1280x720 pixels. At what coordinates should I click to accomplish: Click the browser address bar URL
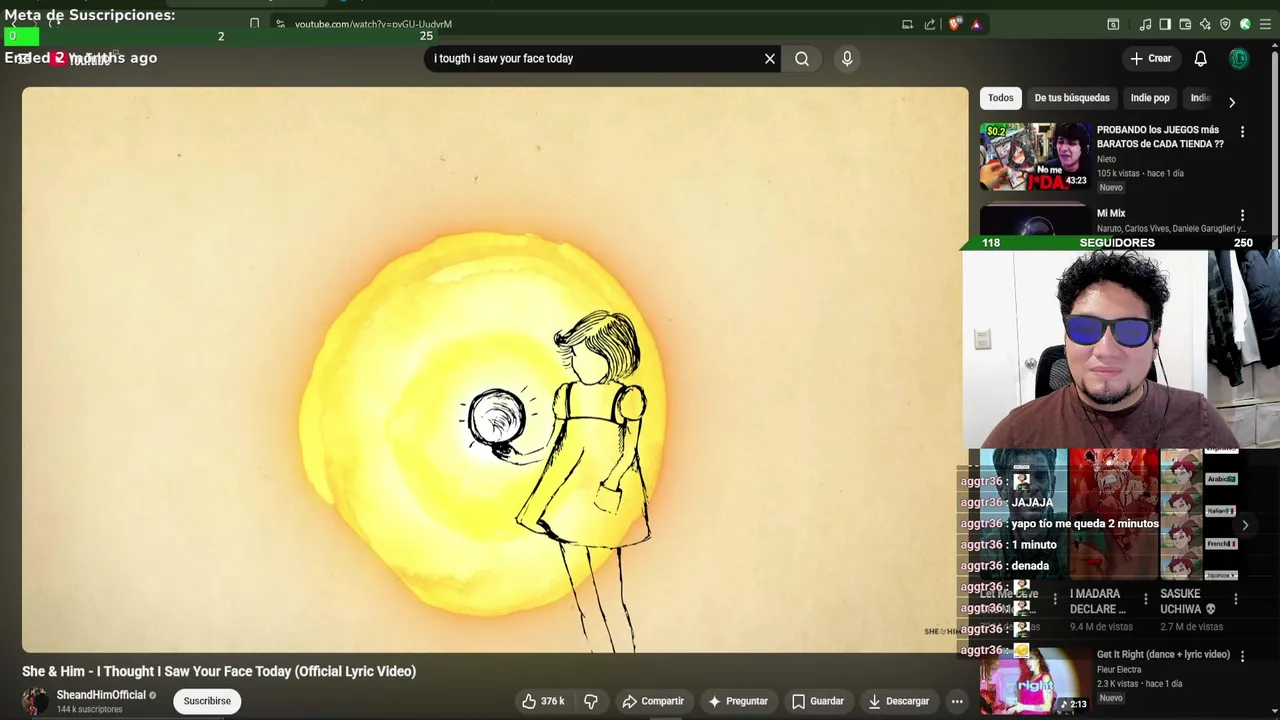point(373,24)
